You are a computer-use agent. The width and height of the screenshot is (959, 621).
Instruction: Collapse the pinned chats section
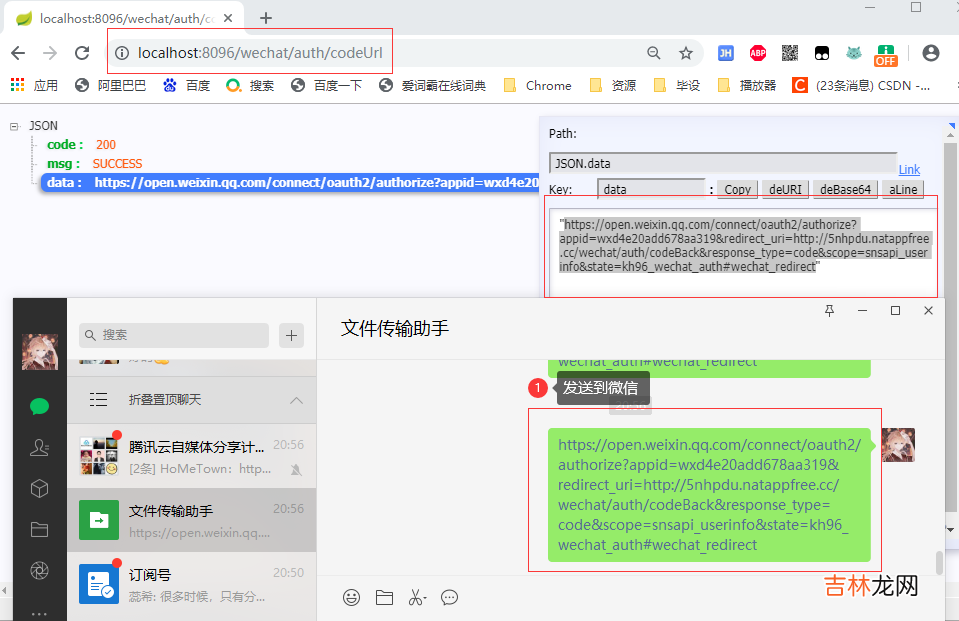point(296,400)
